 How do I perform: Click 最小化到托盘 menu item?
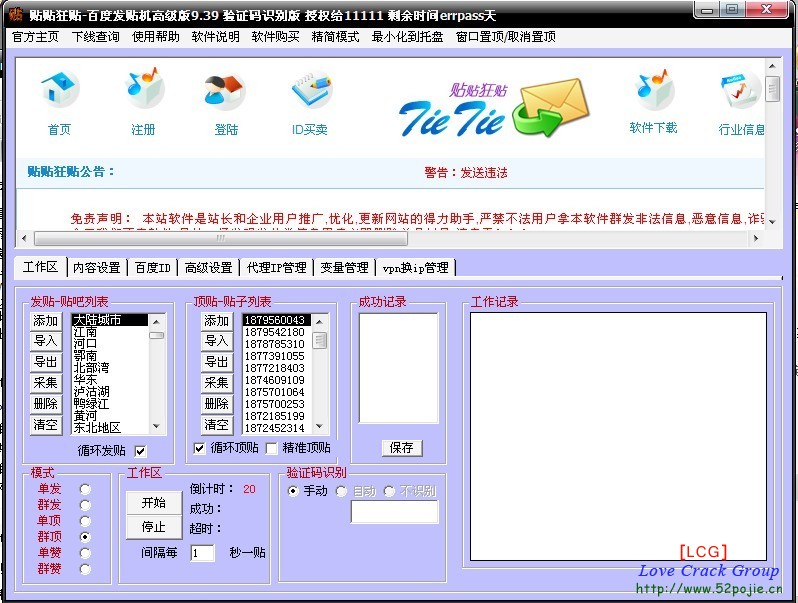tap(408, 37)
